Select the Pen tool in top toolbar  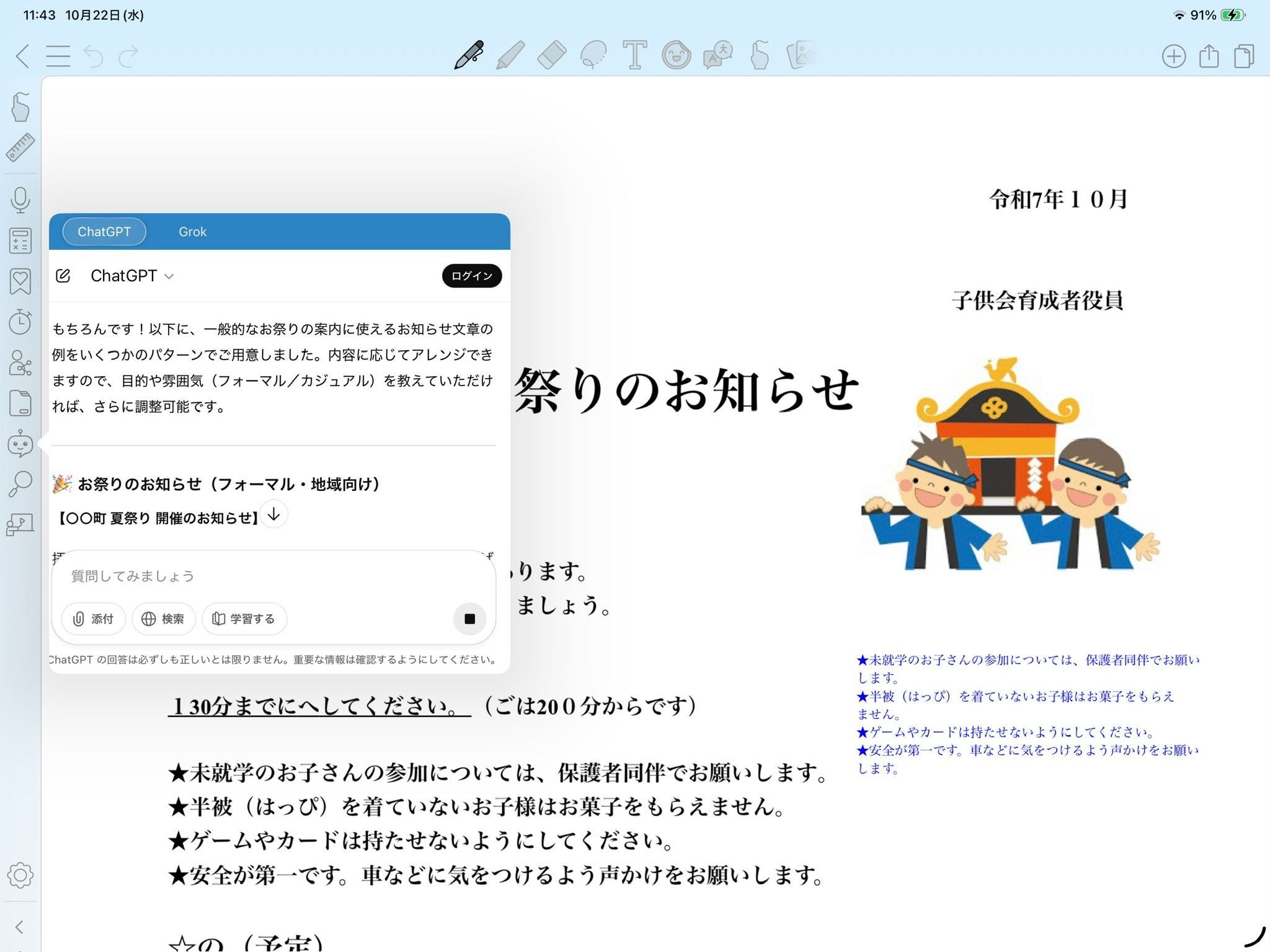(469, 56)
